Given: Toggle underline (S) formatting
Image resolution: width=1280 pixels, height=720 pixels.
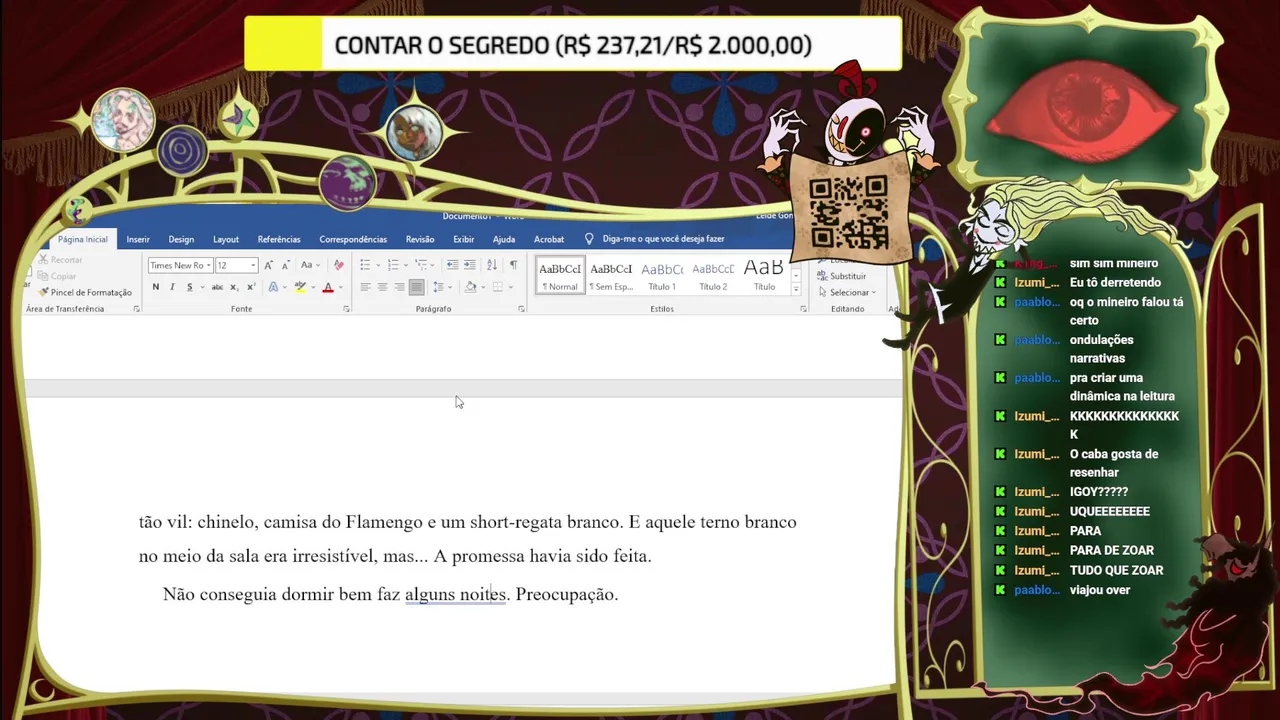Looking at the screenshot, I should pos(189,287).
